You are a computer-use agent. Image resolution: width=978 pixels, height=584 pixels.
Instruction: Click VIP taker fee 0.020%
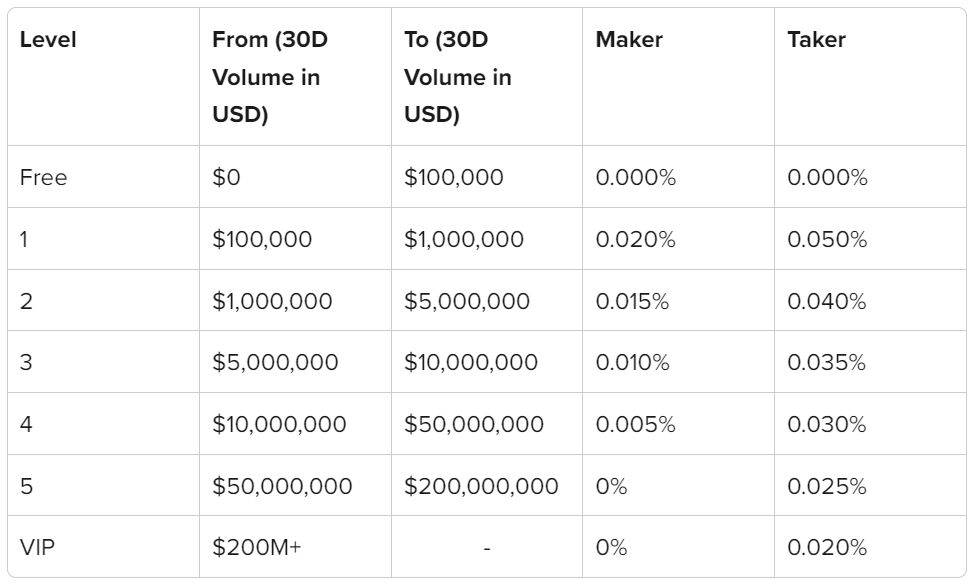[x=827, y=547]
